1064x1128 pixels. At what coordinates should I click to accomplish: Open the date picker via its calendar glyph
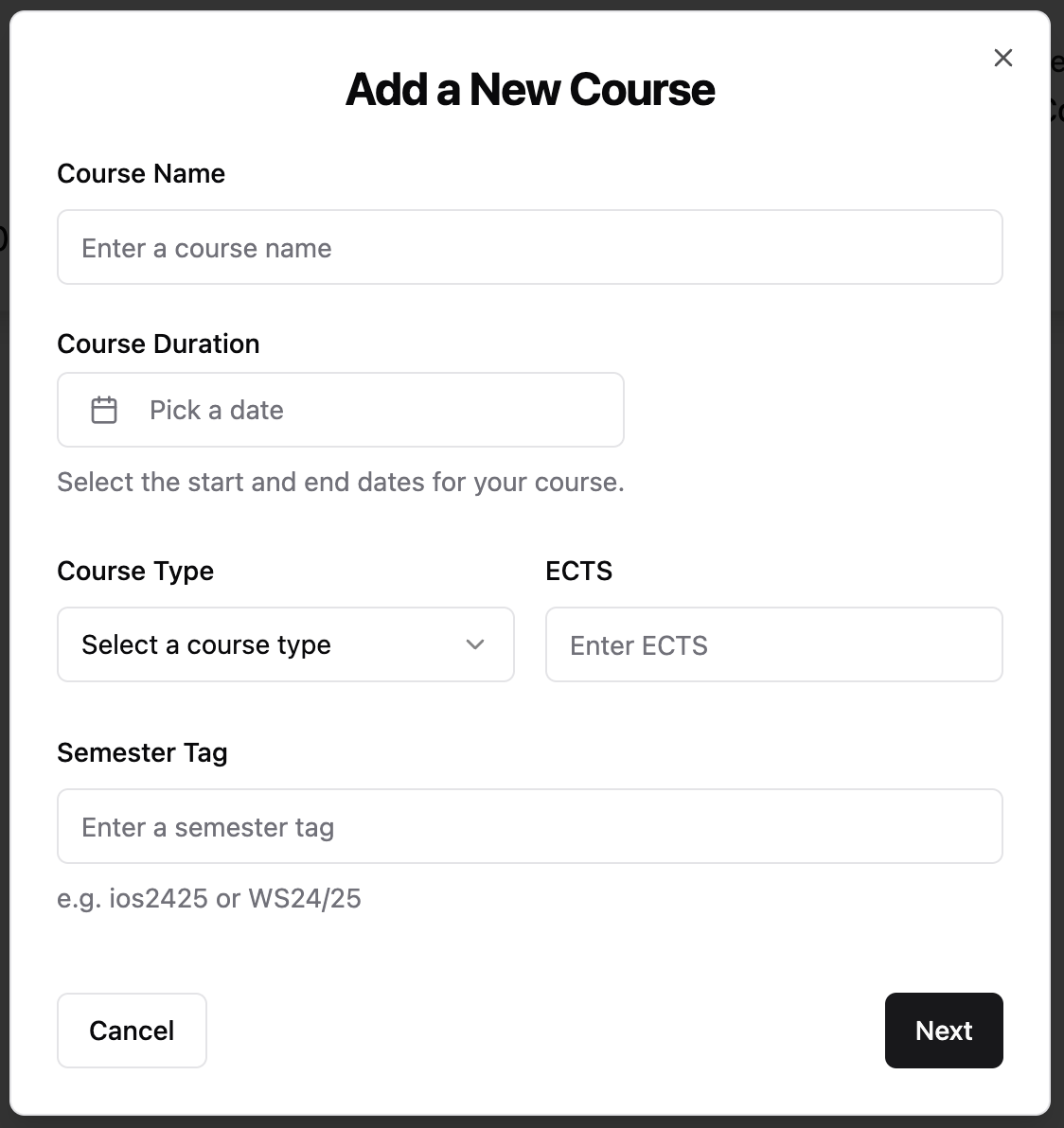104,410
